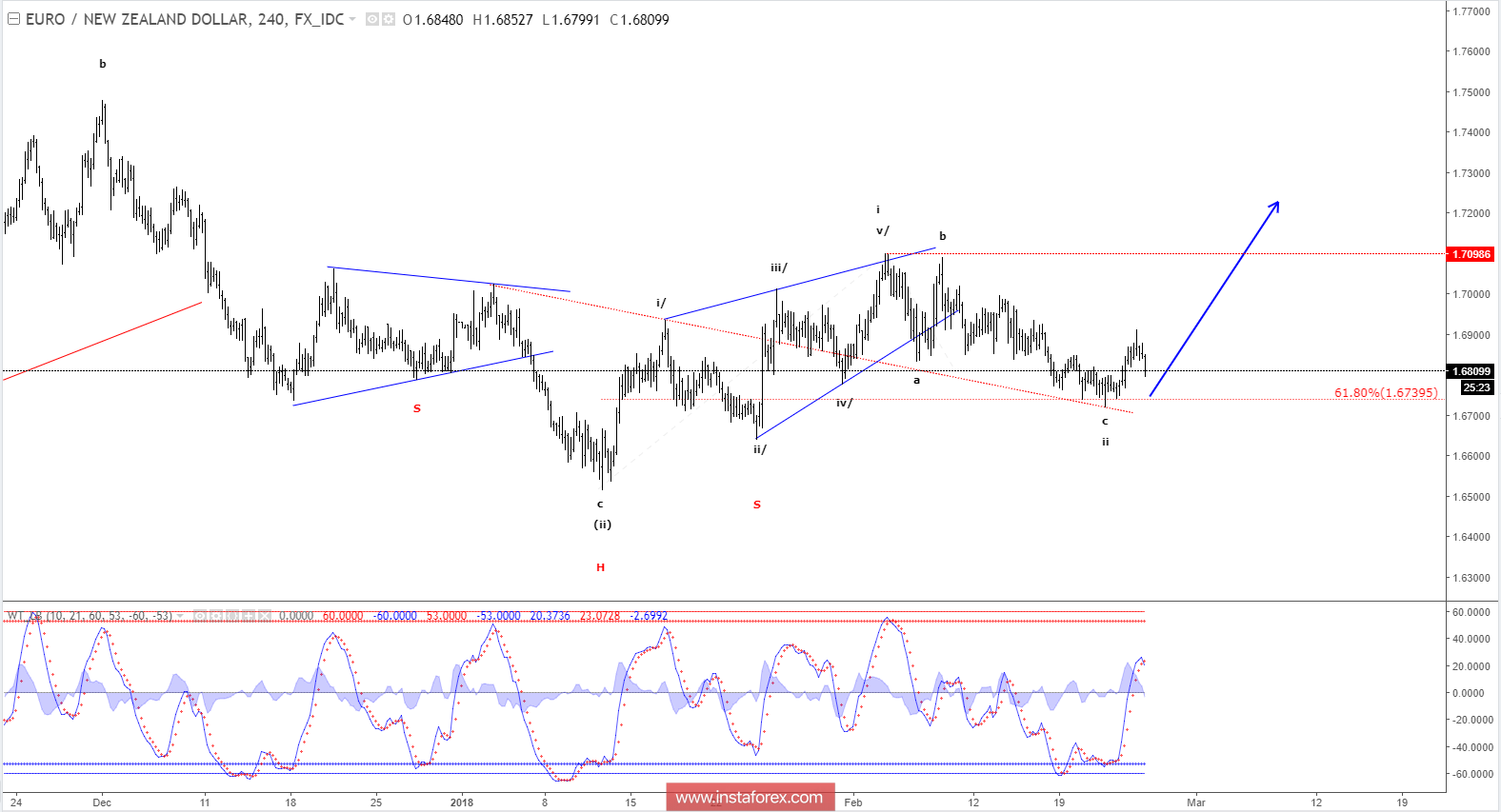Click the 2018 label on time axis
Screen dimensions: 1501x812
462,802
